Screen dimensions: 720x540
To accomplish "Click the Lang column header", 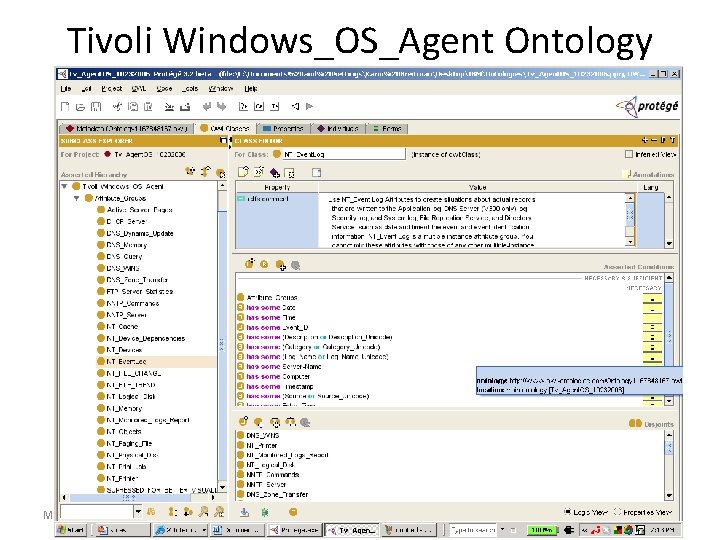I will pyautogui.click(x=651, y=187).
